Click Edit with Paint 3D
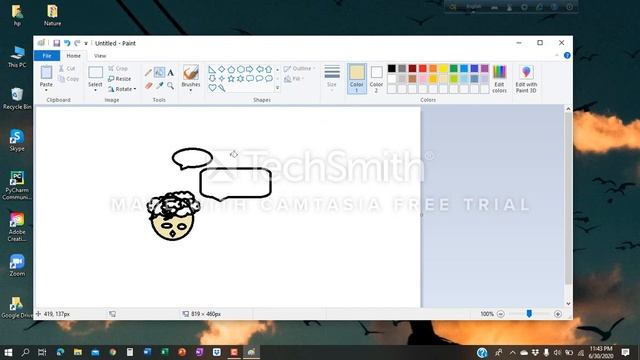The image size is (640, 360). tap(526, 79)
